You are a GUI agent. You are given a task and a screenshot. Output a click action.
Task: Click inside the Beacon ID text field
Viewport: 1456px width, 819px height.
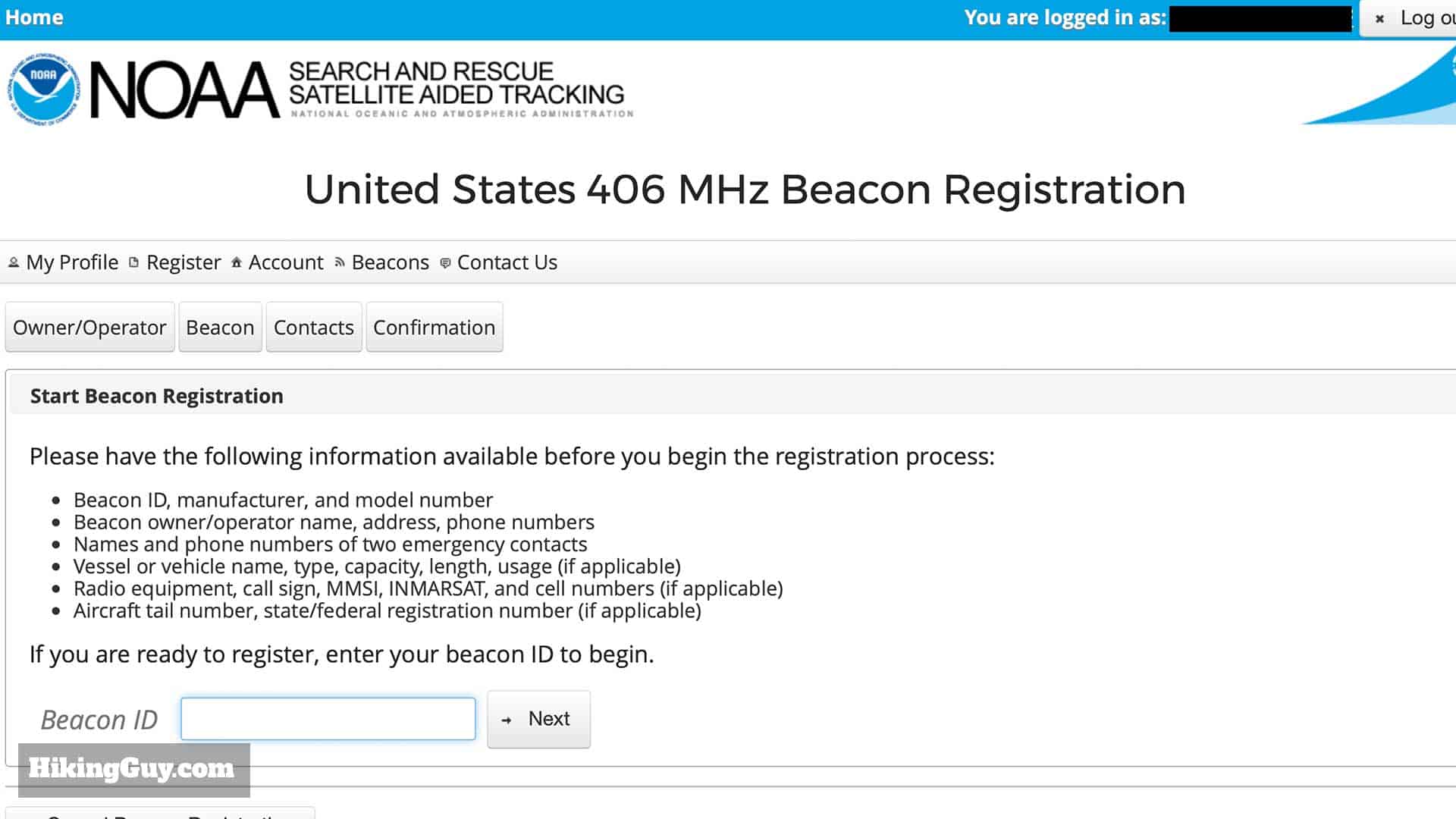pos(328,718)
